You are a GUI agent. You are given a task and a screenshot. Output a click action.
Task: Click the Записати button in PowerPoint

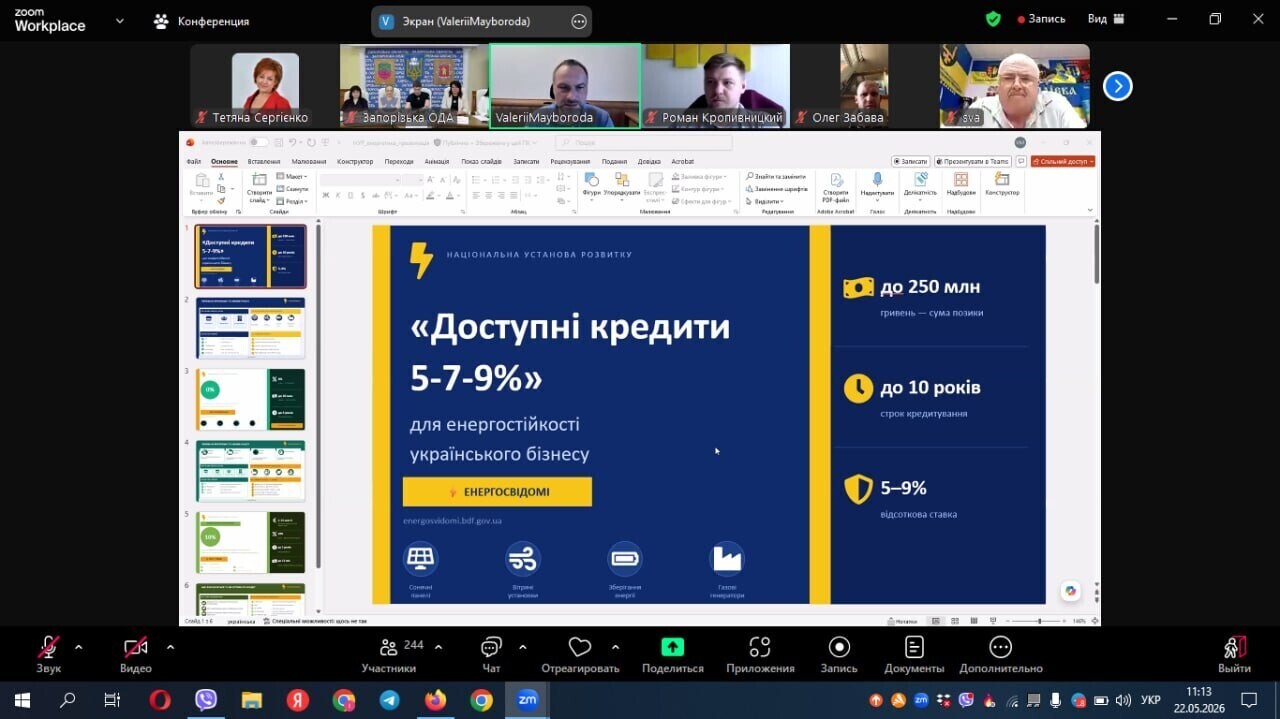(x=911, y=161)
